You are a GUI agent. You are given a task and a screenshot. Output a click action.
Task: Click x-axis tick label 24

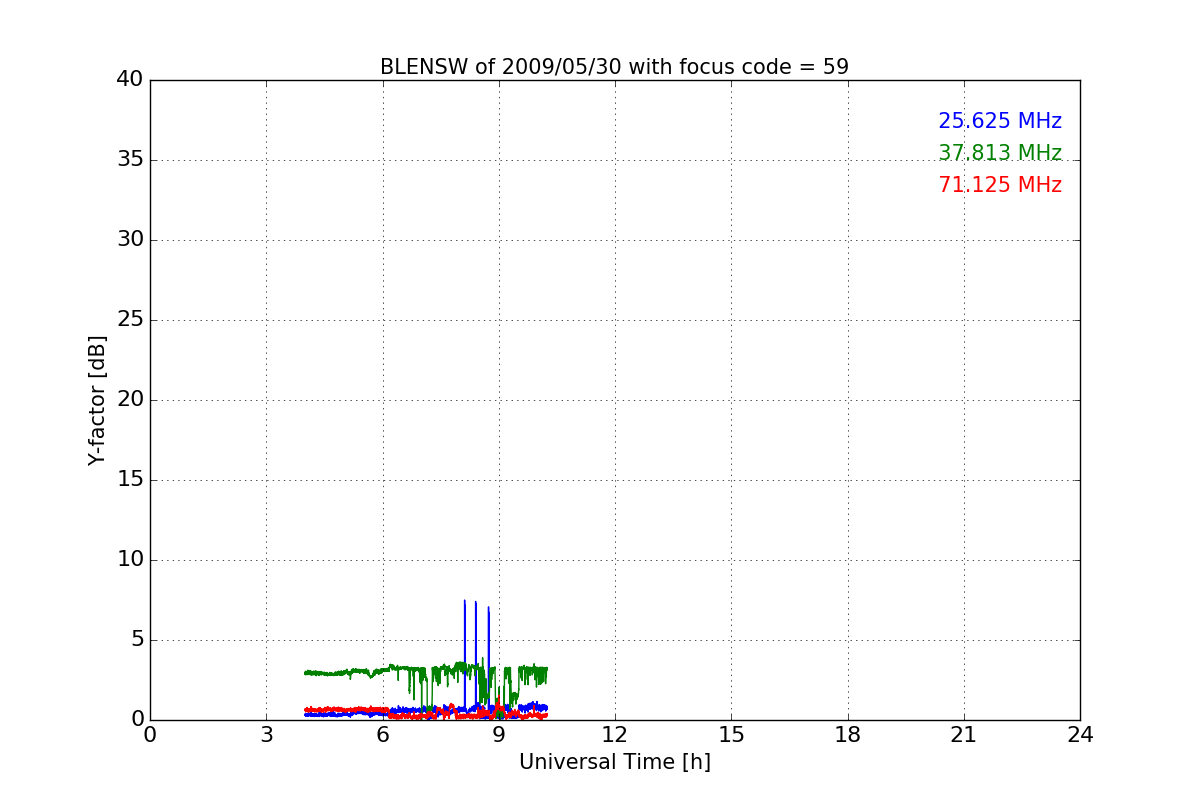pos(1080,735)
